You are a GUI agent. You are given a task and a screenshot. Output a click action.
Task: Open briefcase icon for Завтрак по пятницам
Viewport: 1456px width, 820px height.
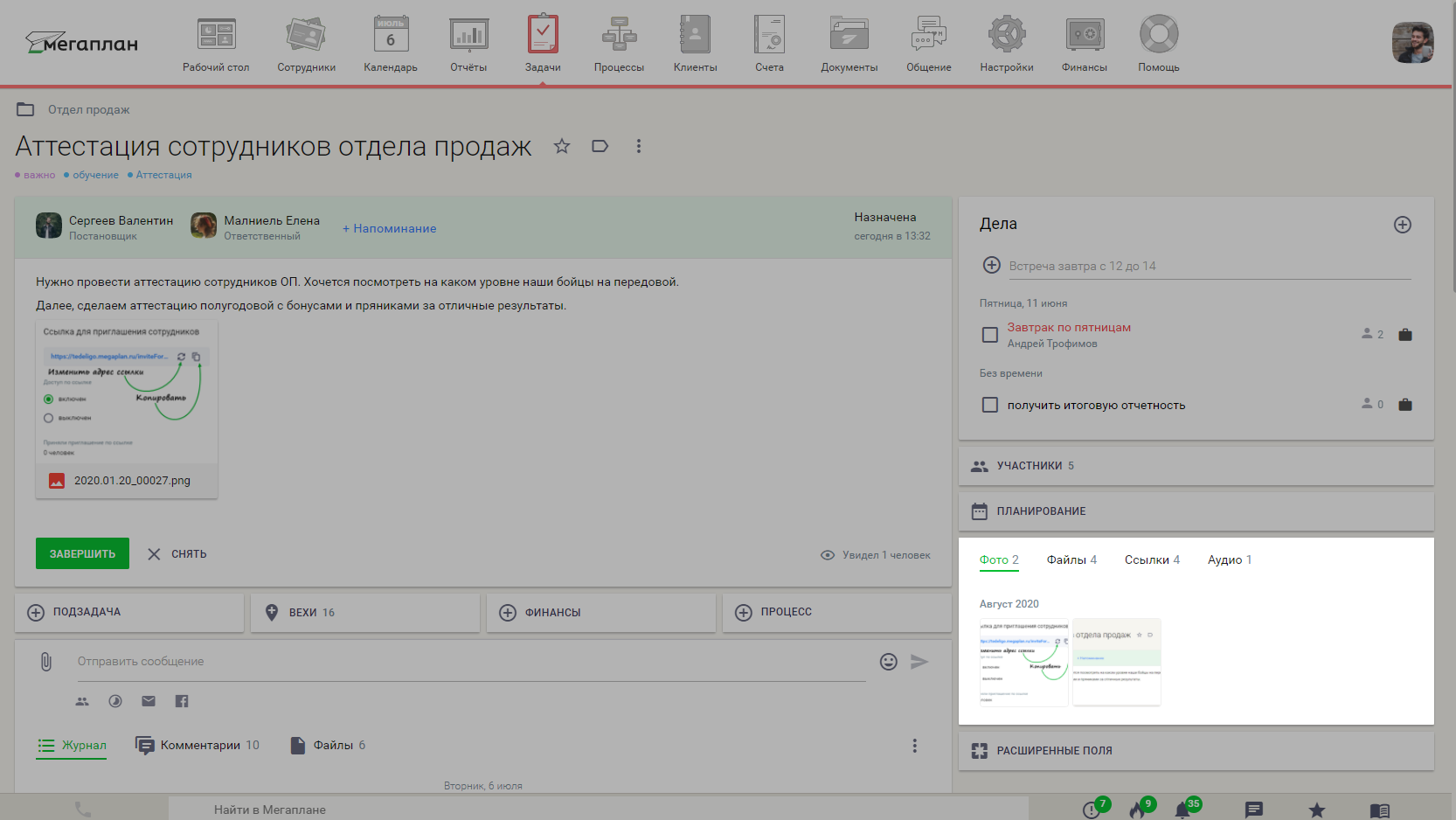click(1405, 335)
